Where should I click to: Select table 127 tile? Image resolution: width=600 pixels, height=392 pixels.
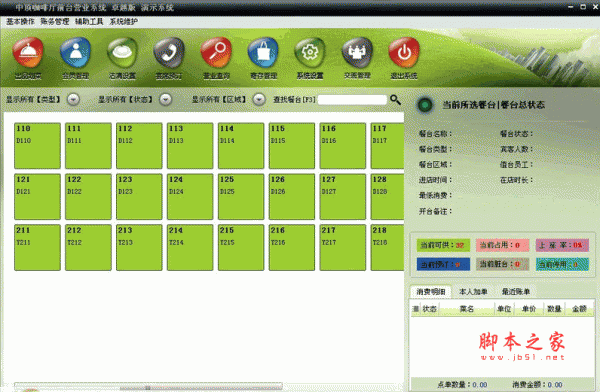point(343,196)
